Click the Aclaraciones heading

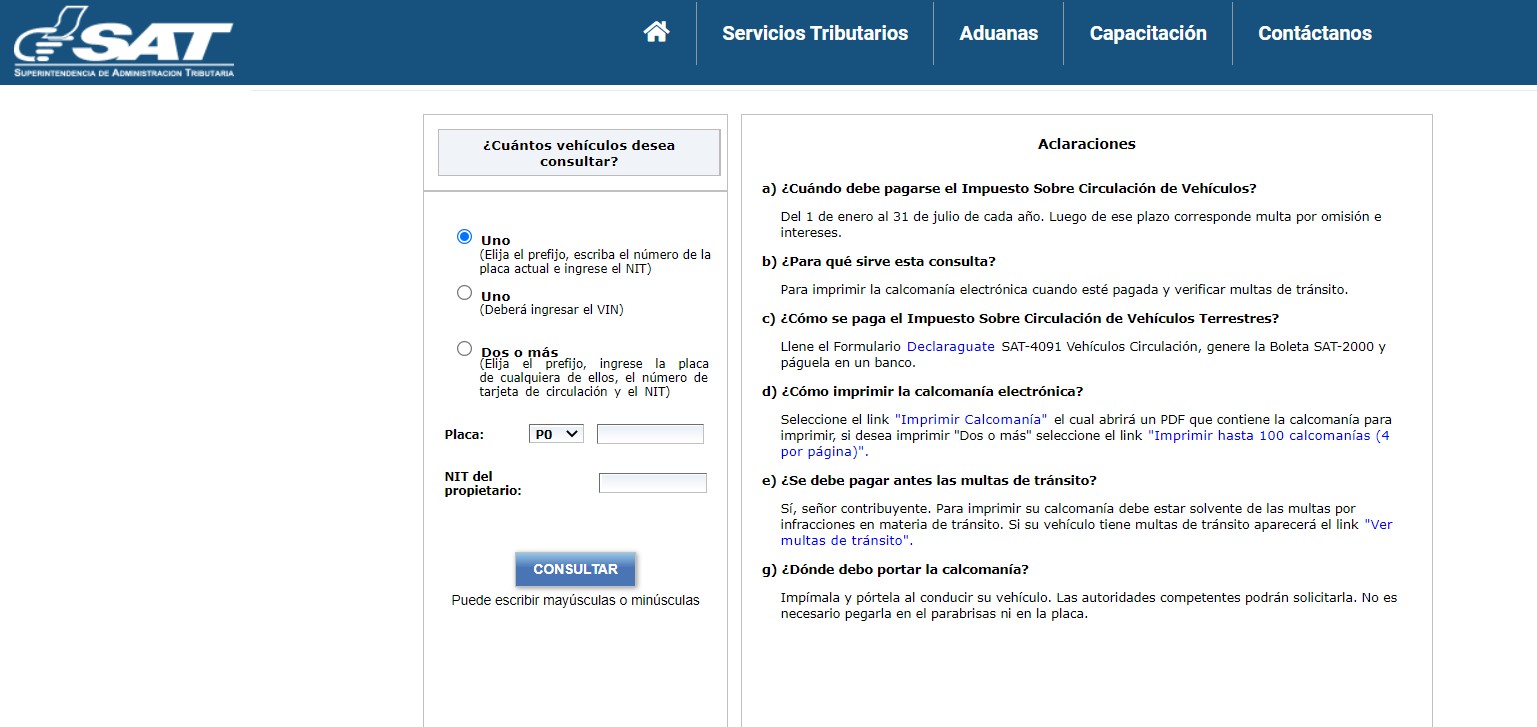pyautogui.click(x=1086, y=144)
